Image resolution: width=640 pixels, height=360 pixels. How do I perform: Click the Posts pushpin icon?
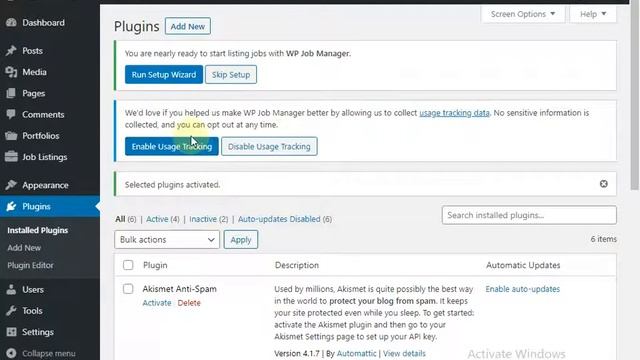(11, 51)
